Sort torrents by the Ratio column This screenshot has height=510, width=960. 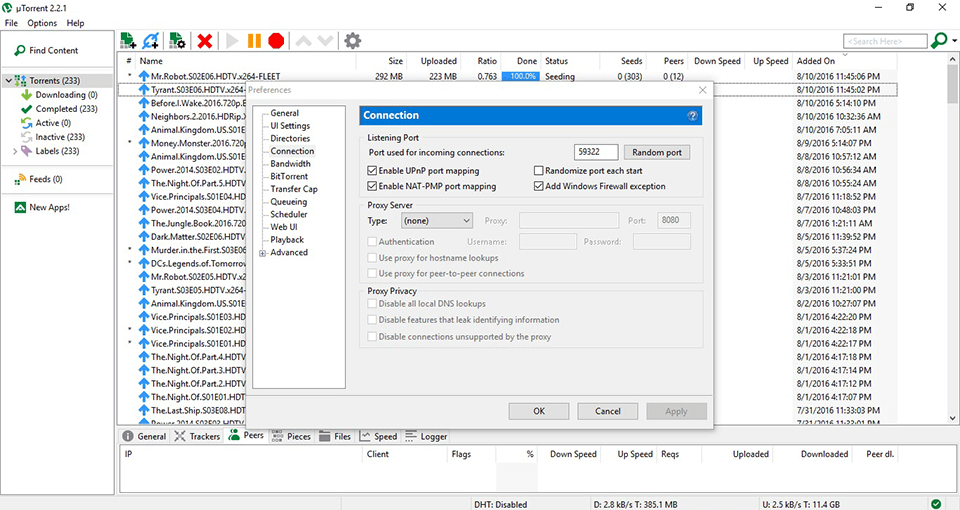pos(487,61)
